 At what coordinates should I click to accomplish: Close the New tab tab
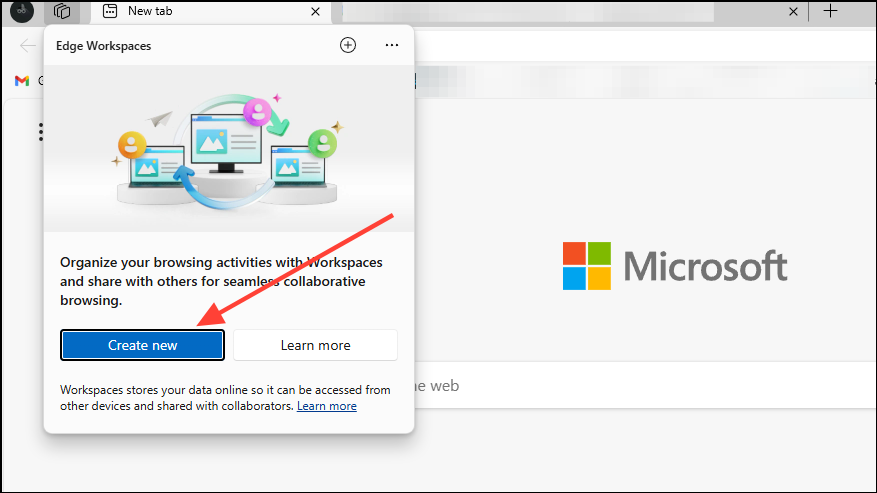[x=315, y=11]
